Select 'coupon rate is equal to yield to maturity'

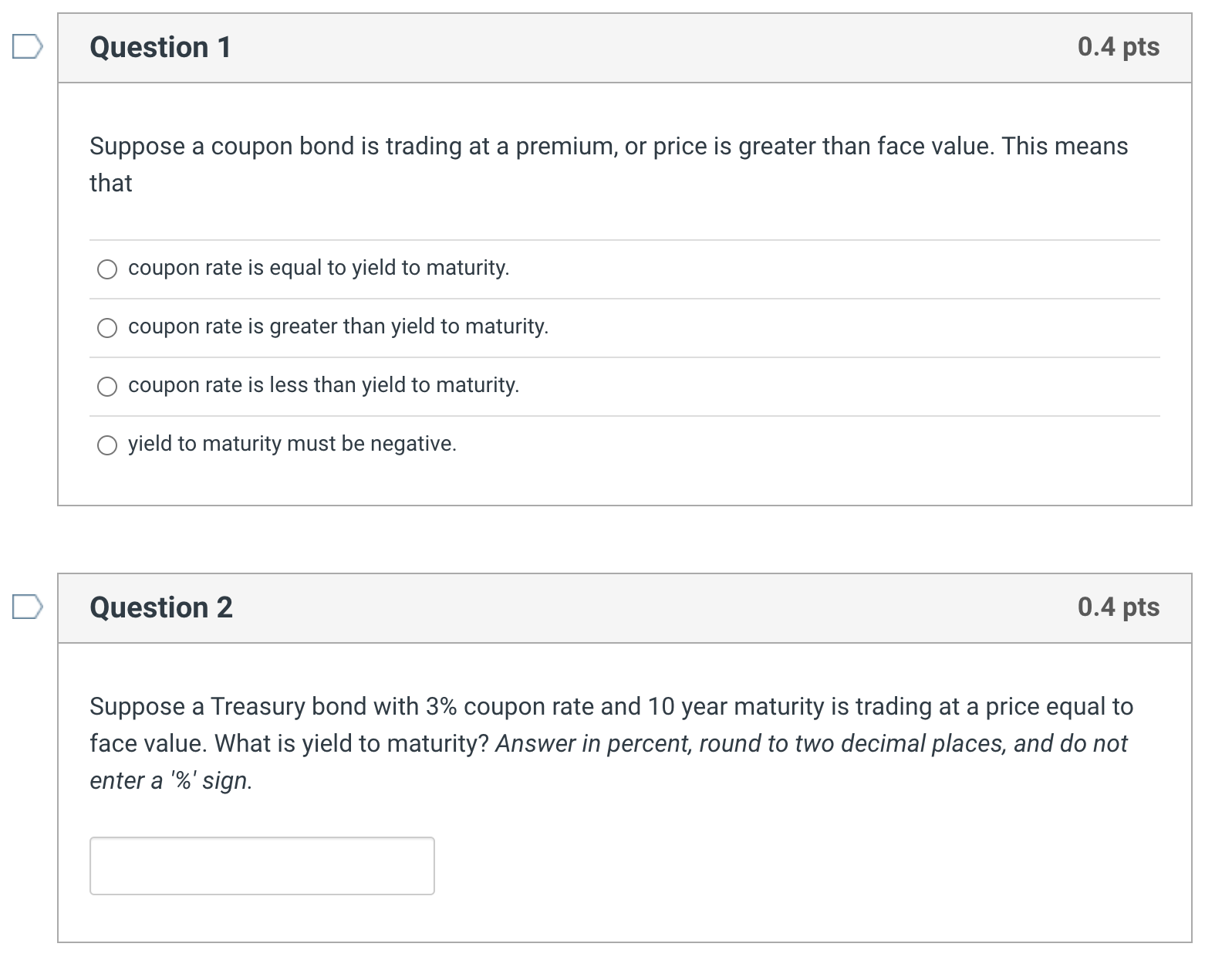click(x=107, y=269)
